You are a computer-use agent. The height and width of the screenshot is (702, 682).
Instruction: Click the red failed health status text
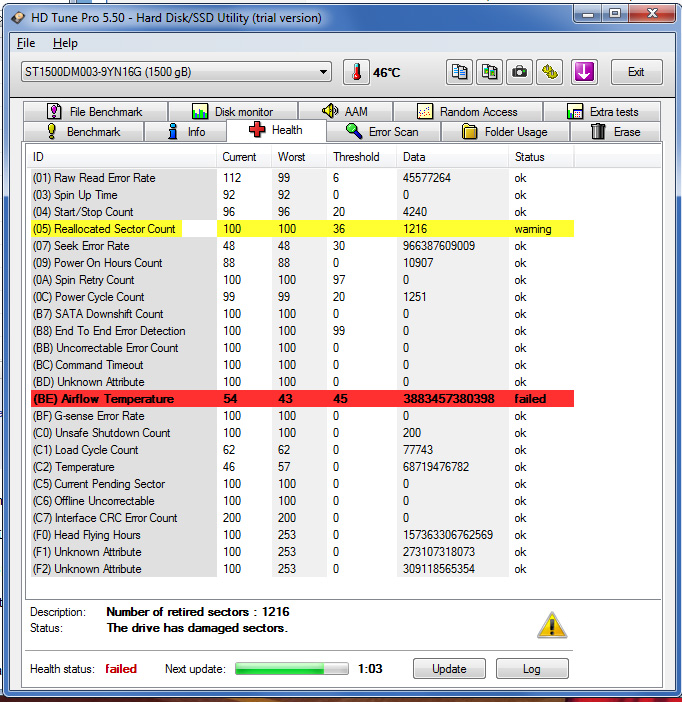(121, 668)
